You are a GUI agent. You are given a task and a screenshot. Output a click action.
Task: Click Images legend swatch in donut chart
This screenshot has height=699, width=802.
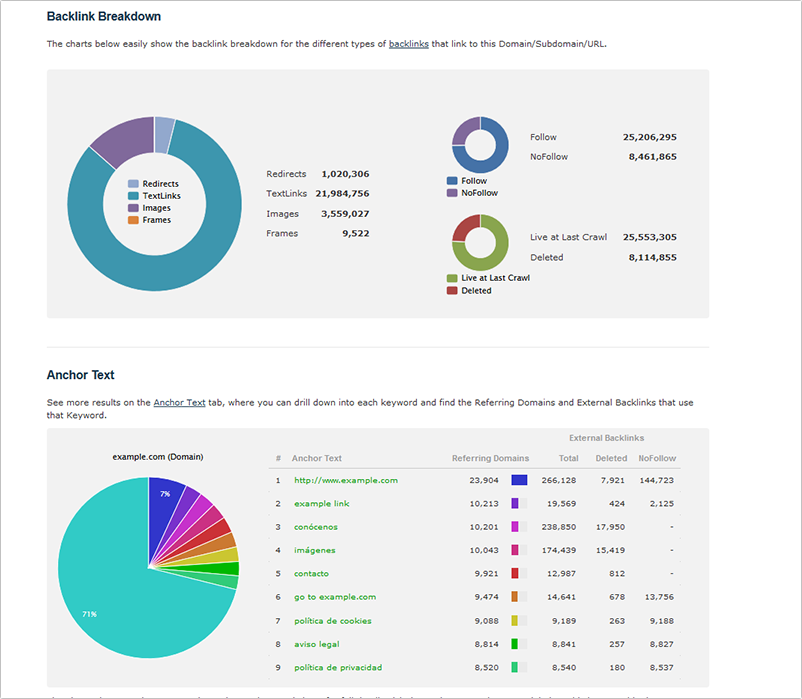pos(133,208)
